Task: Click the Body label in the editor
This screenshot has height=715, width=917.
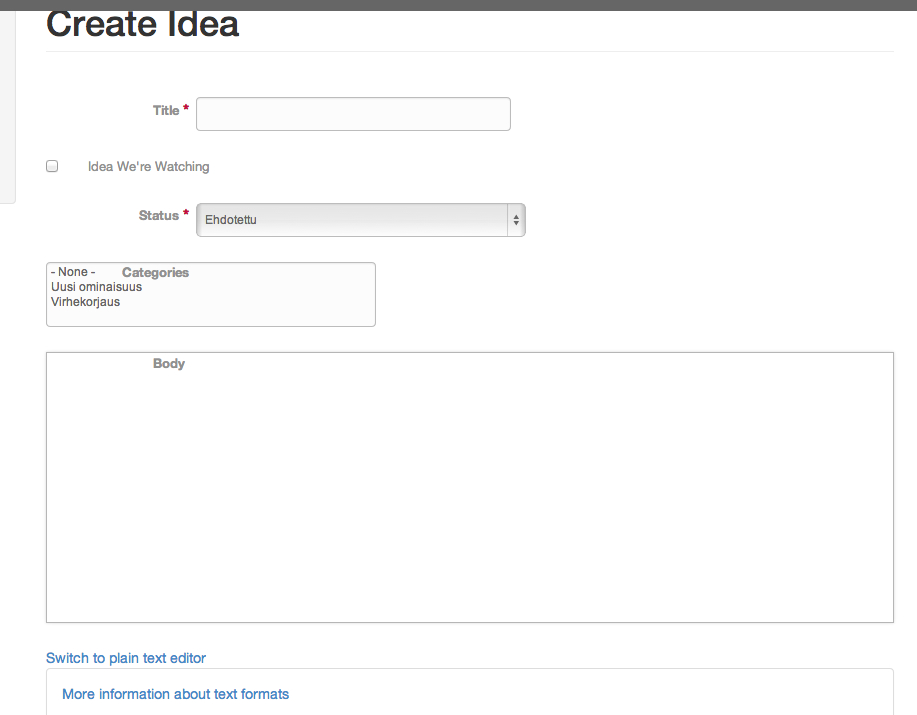Action: (x=168, y=364)
